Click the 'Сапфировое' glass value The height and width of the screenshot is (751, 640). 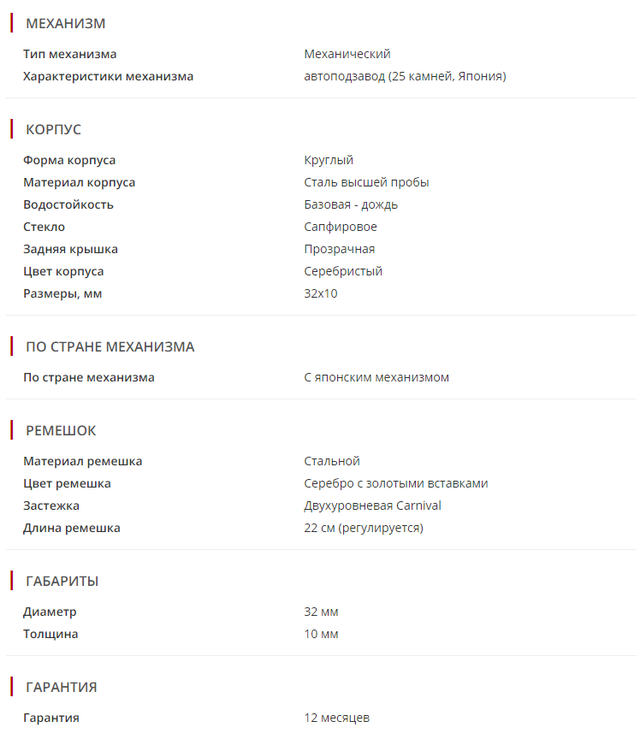(x=341, y=227)
